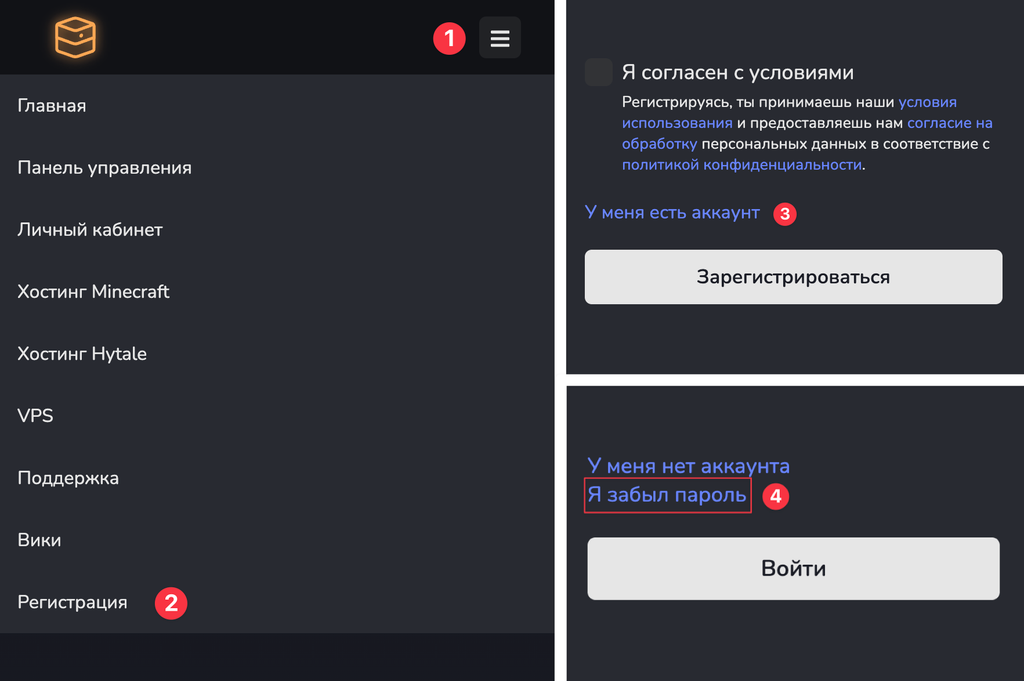Viewport: 1024px width, 681px height.
Task: Click the orange hosting logo icon
Action: point(75,37)
